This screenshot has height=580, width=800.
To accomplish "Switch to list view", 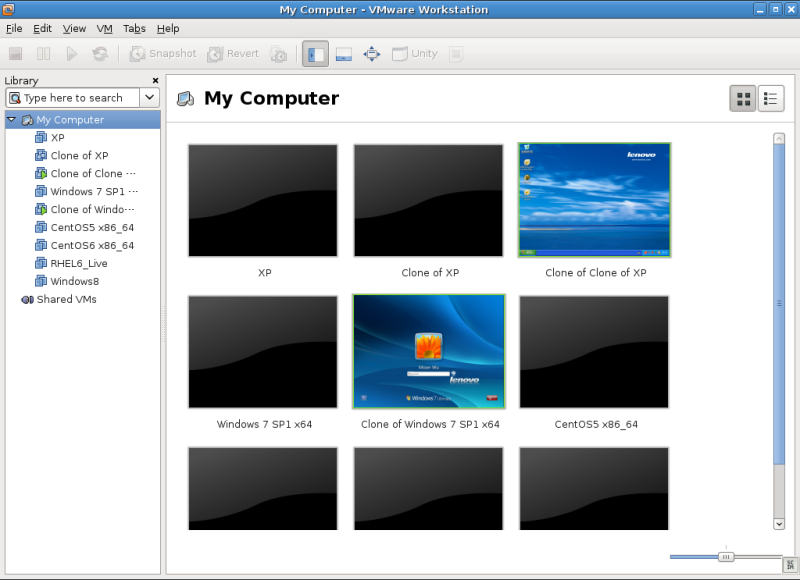I will 771,98.
